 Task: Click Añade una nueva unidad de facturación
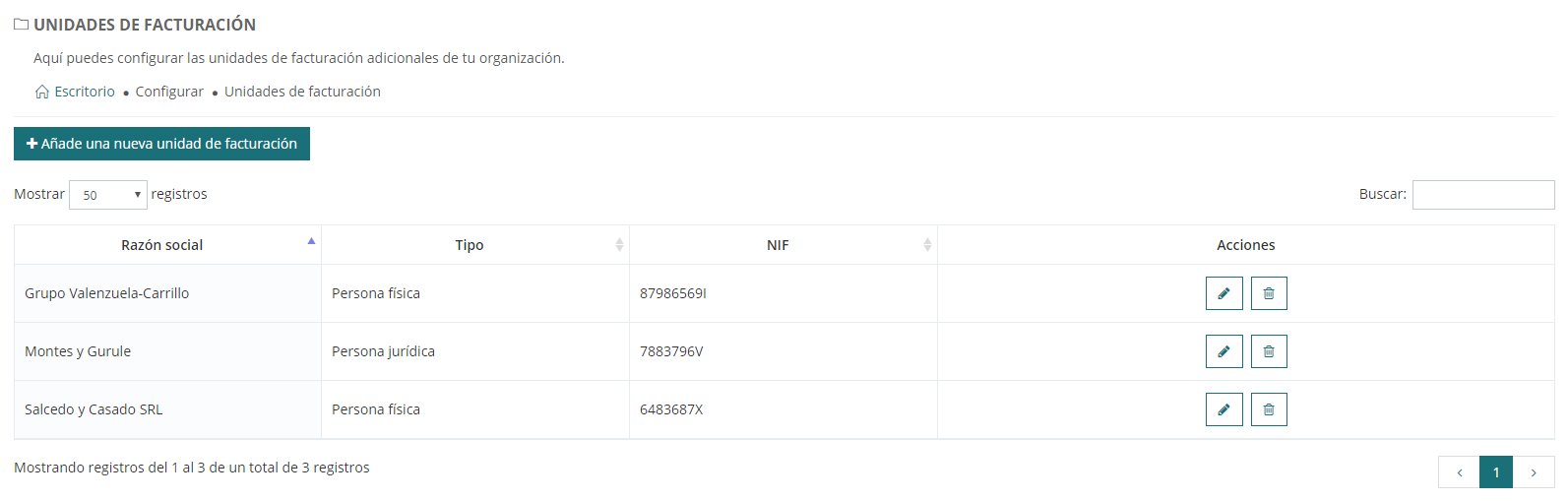click(x=161, y=144)
